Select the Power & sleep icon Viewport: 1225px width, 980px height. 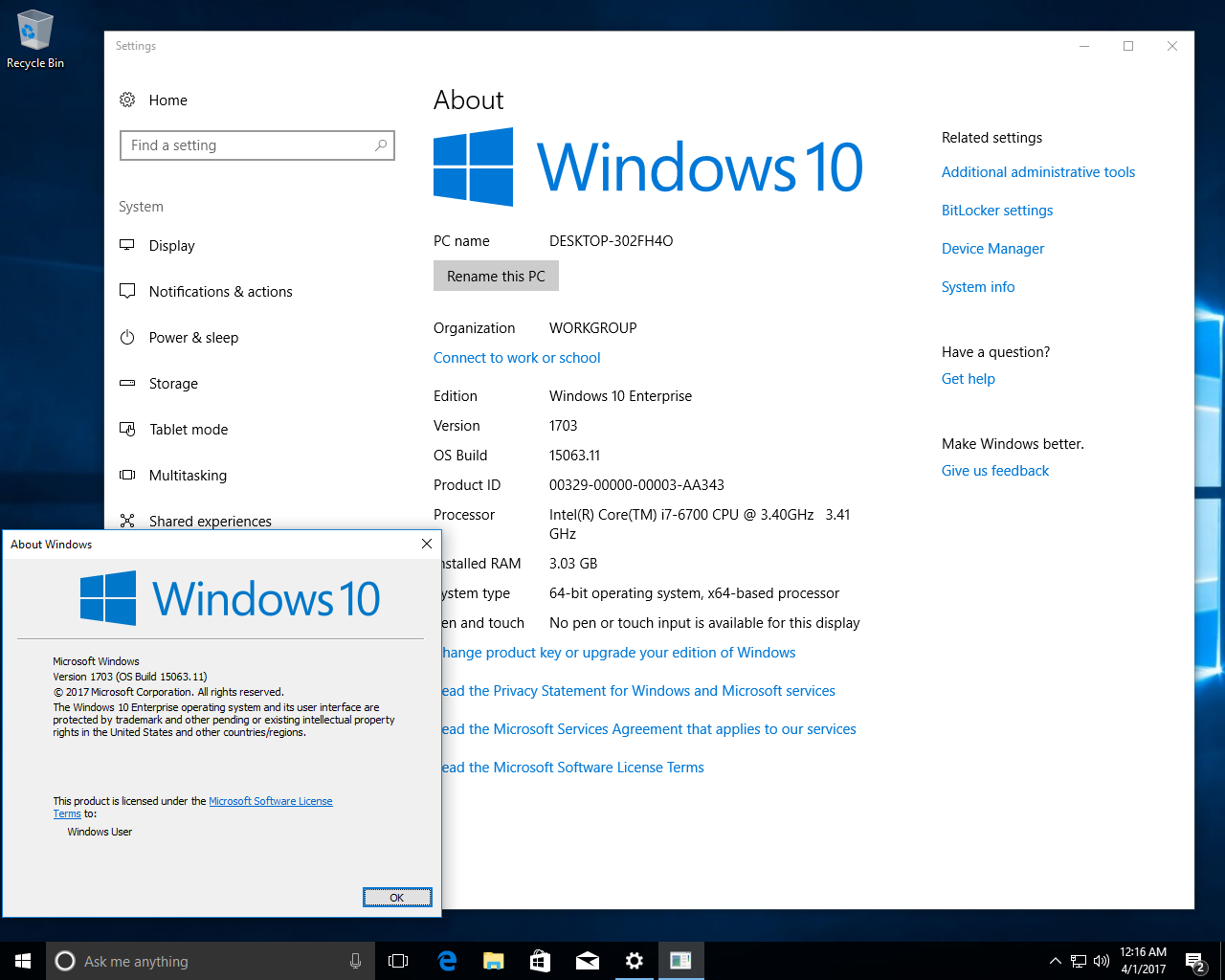[127, 337]
